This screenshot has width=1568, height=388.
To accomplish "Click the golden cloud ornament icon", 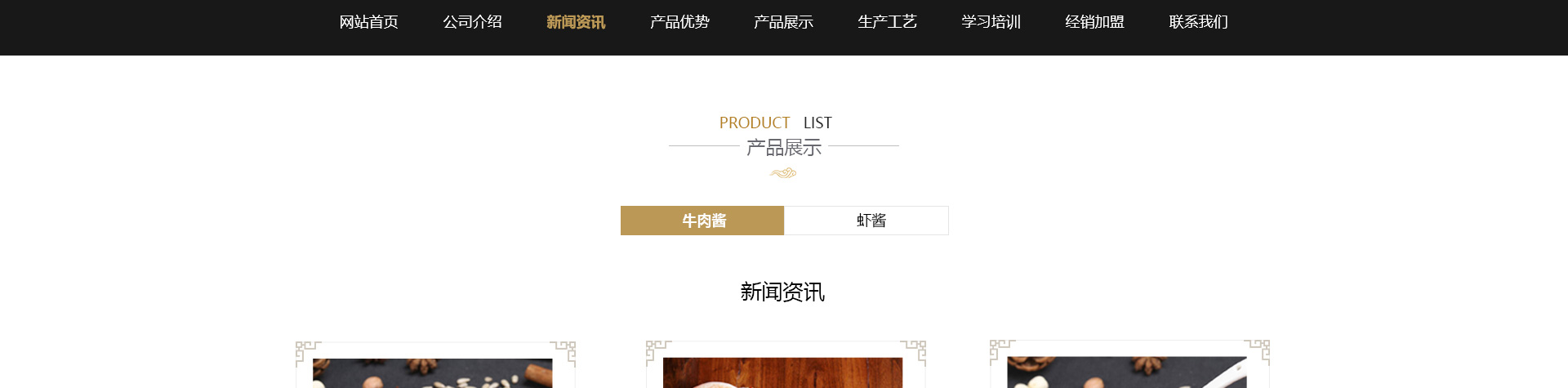I will coord(783,173).
